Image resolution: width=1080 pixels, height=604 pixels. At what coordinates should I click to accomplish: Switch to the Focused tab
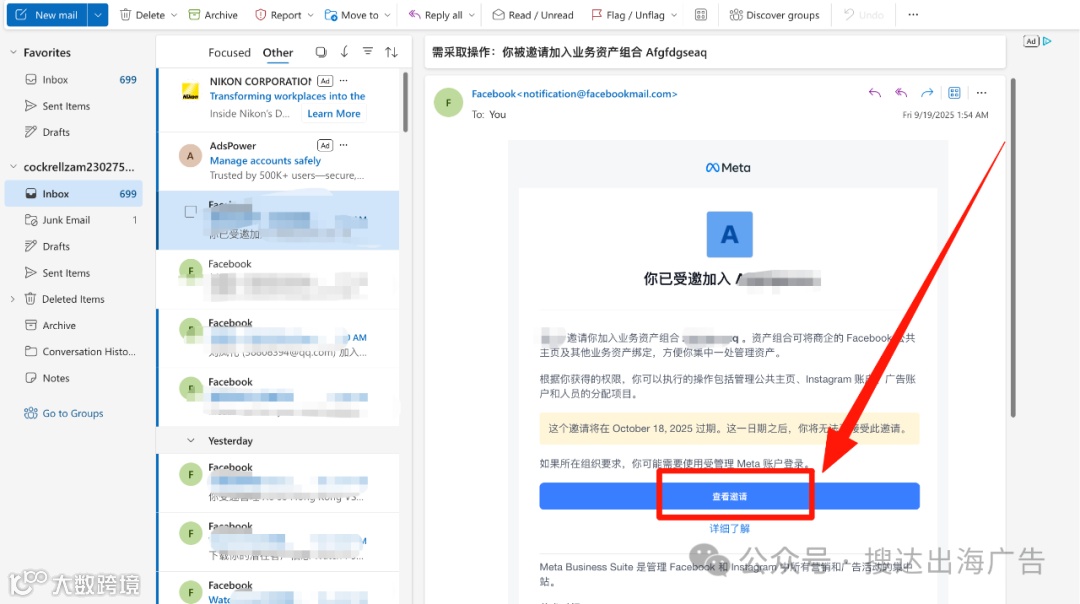coord(229,52)
